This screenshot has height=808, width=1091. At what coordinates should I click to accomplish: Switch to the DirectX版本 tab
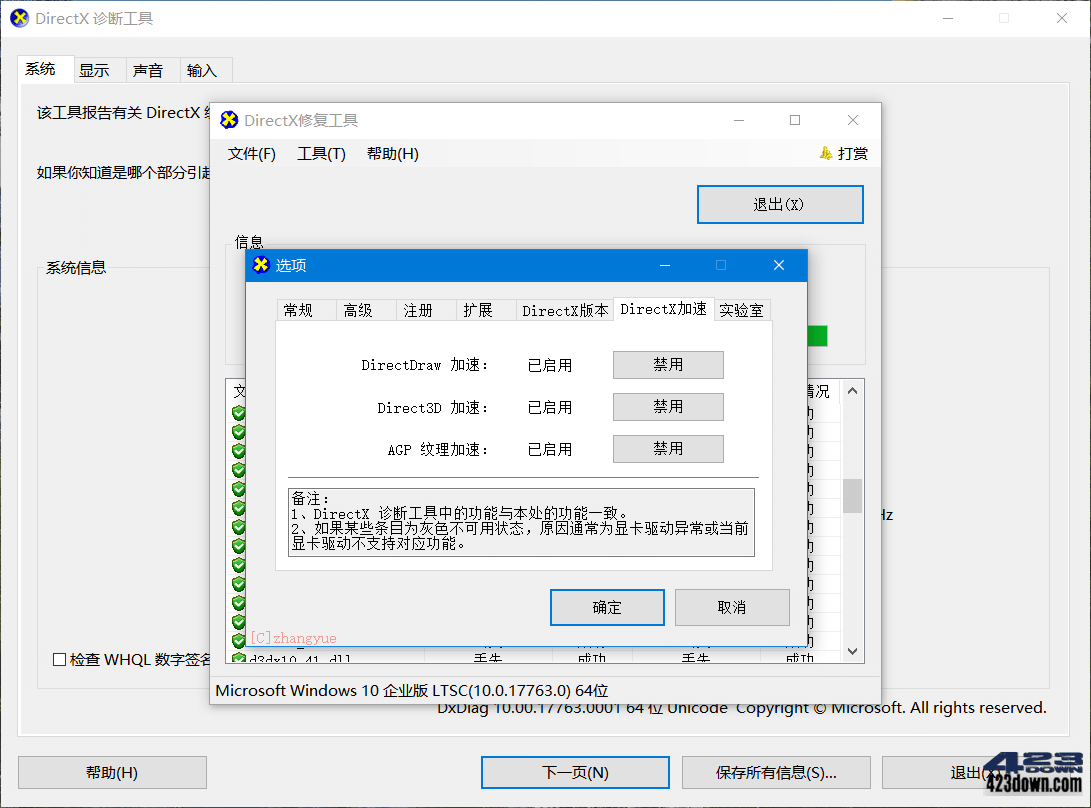pyautogui.click(x=564, y=309)
